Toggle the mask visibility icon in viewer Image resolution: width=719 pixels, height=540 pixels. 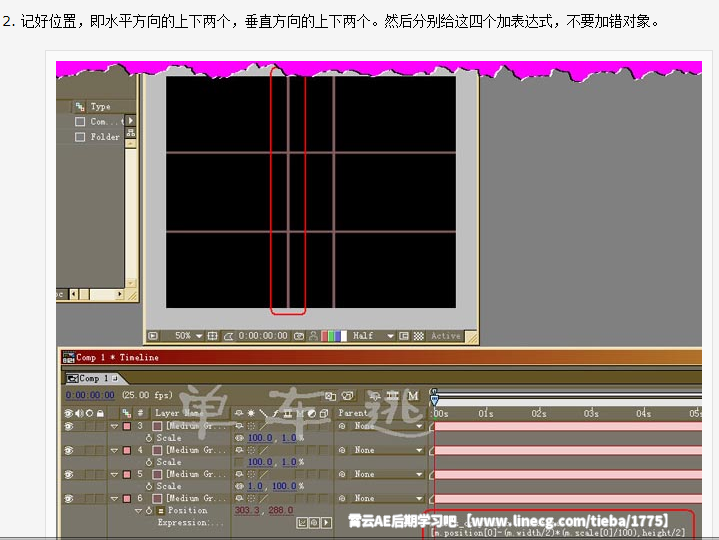pyautogui.click(x=228, y=336)
